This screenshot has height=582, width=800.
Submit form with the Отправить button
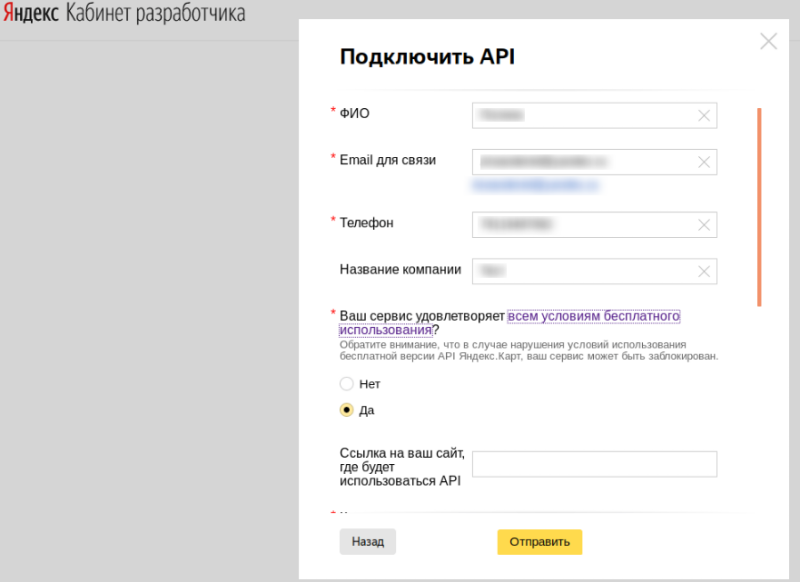539,542
